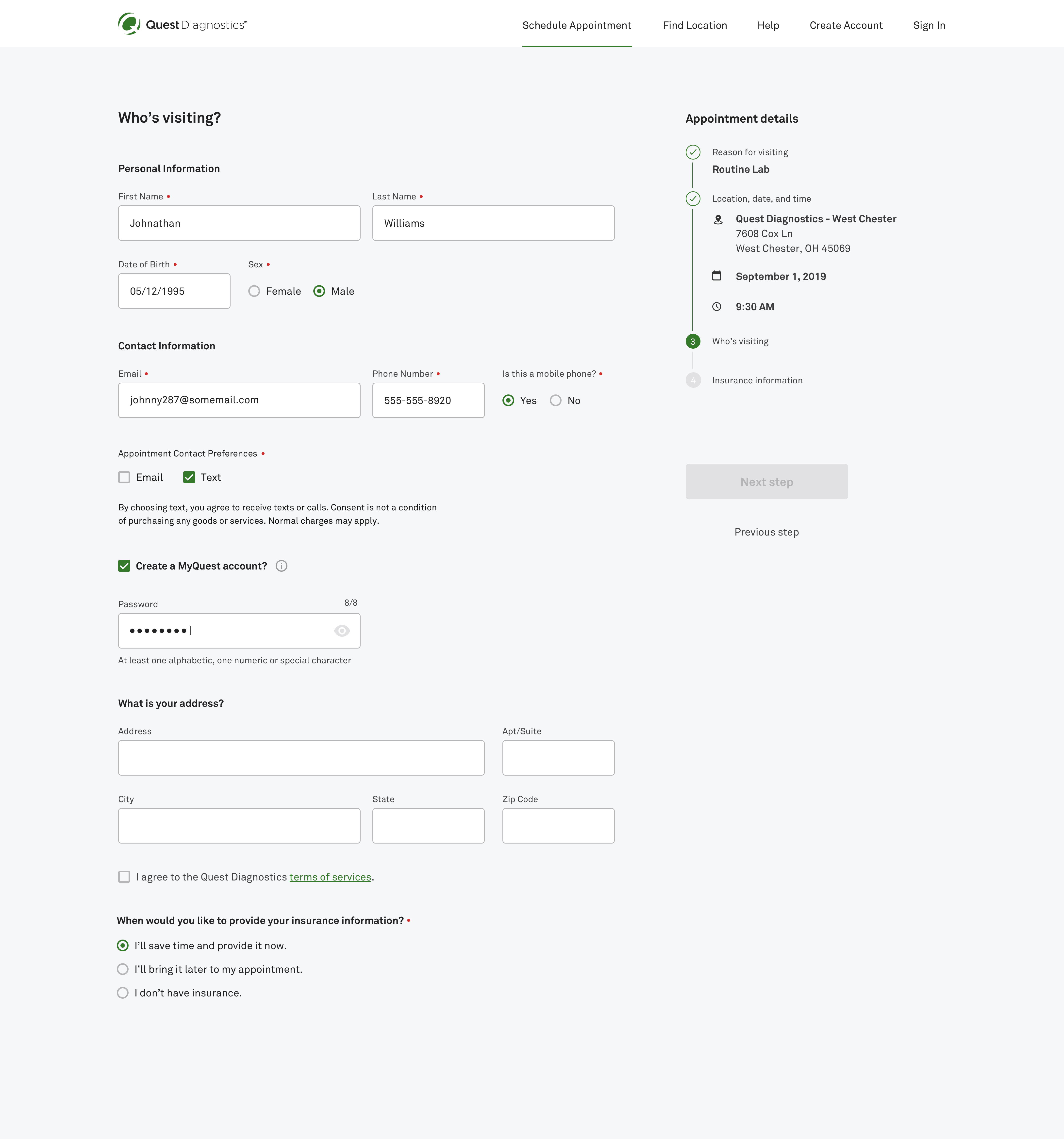Viewport: 1064px width, 1139px height.
Task: Click Sign In
Action: point(929,25)
